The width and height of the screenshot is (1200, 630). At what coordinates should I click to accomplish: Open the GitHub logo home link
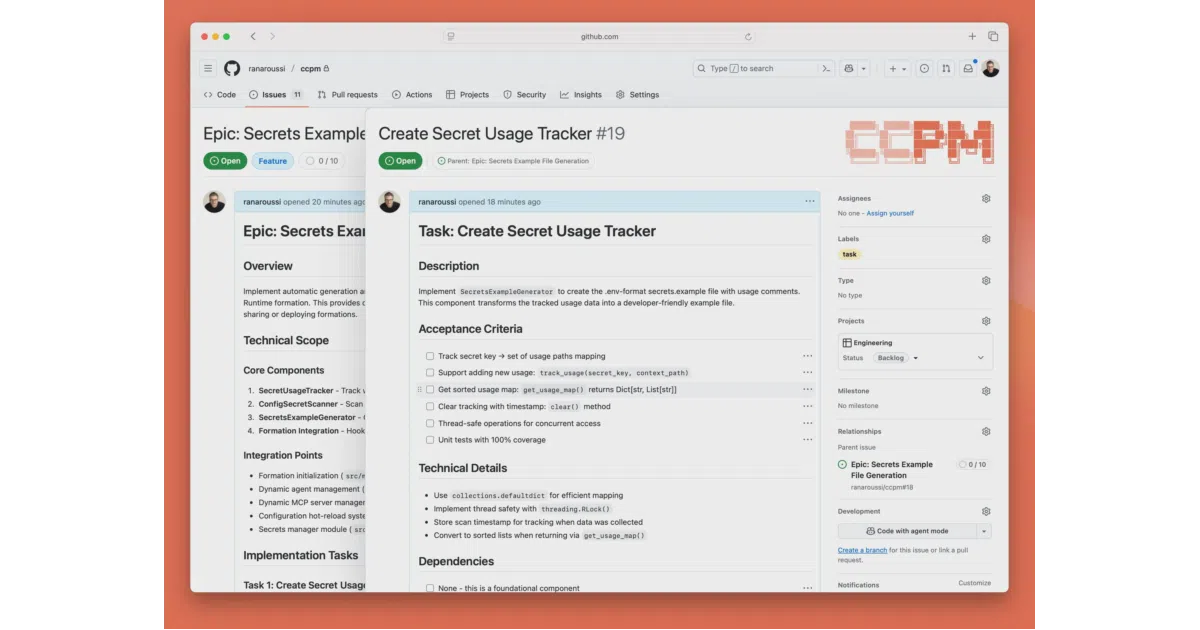pos(232,69)
